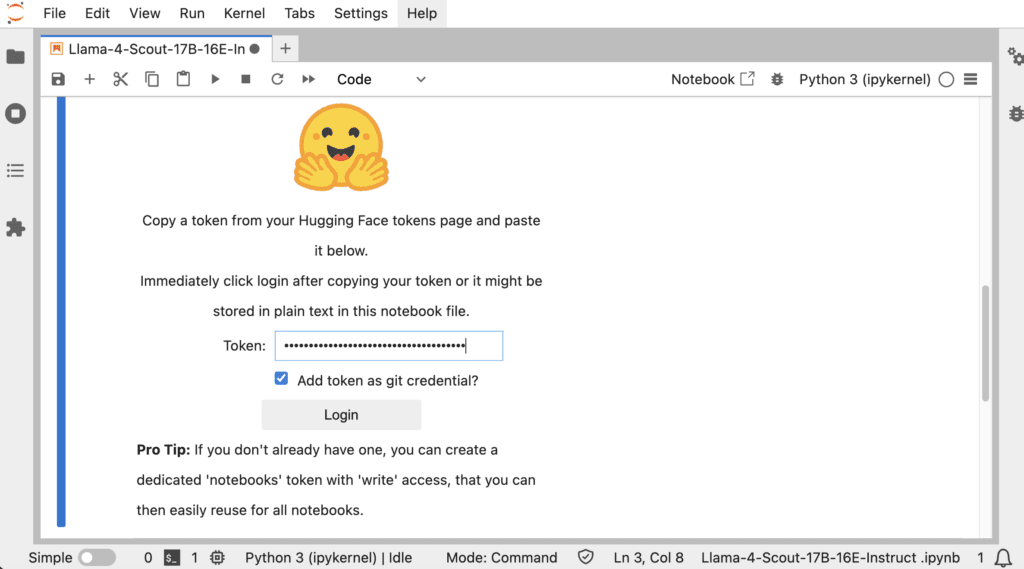1024x569 pixels.
Task: Open the Running Terminals and Kernels panel
Action: point(16,114)
